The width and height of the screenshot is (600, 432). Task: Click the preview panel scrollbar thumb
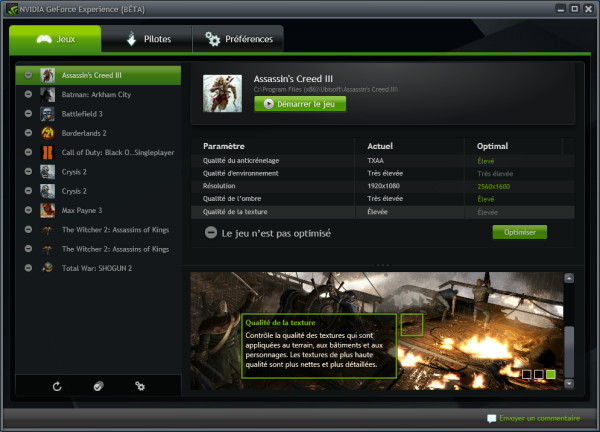pyautogui.click(x=569, y=351)
